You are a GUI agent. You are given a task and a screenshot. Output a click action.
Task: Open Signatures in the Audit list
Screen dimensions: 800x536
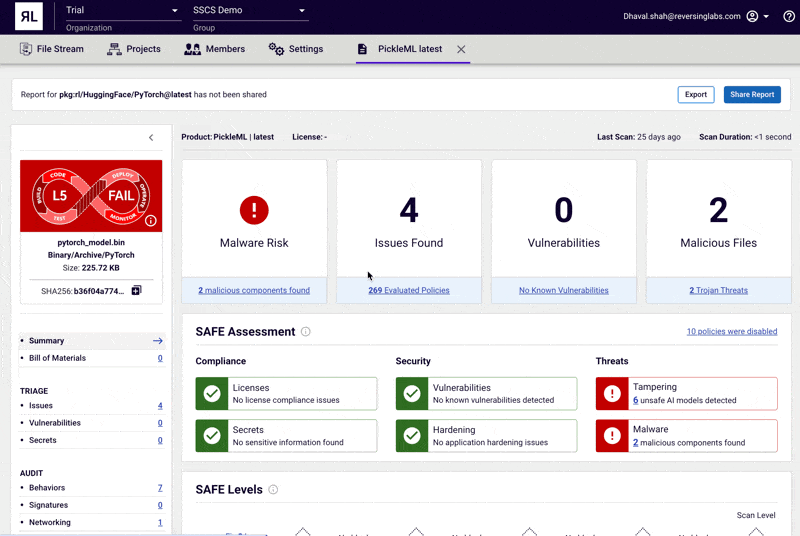click(x=92, y=505)
